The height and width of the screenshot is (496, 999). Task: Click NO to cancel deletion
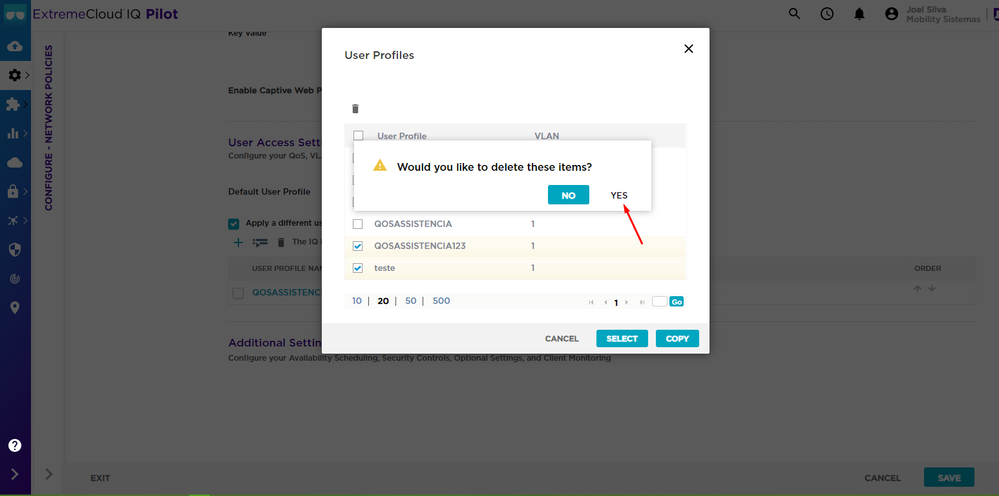(568, 195)
